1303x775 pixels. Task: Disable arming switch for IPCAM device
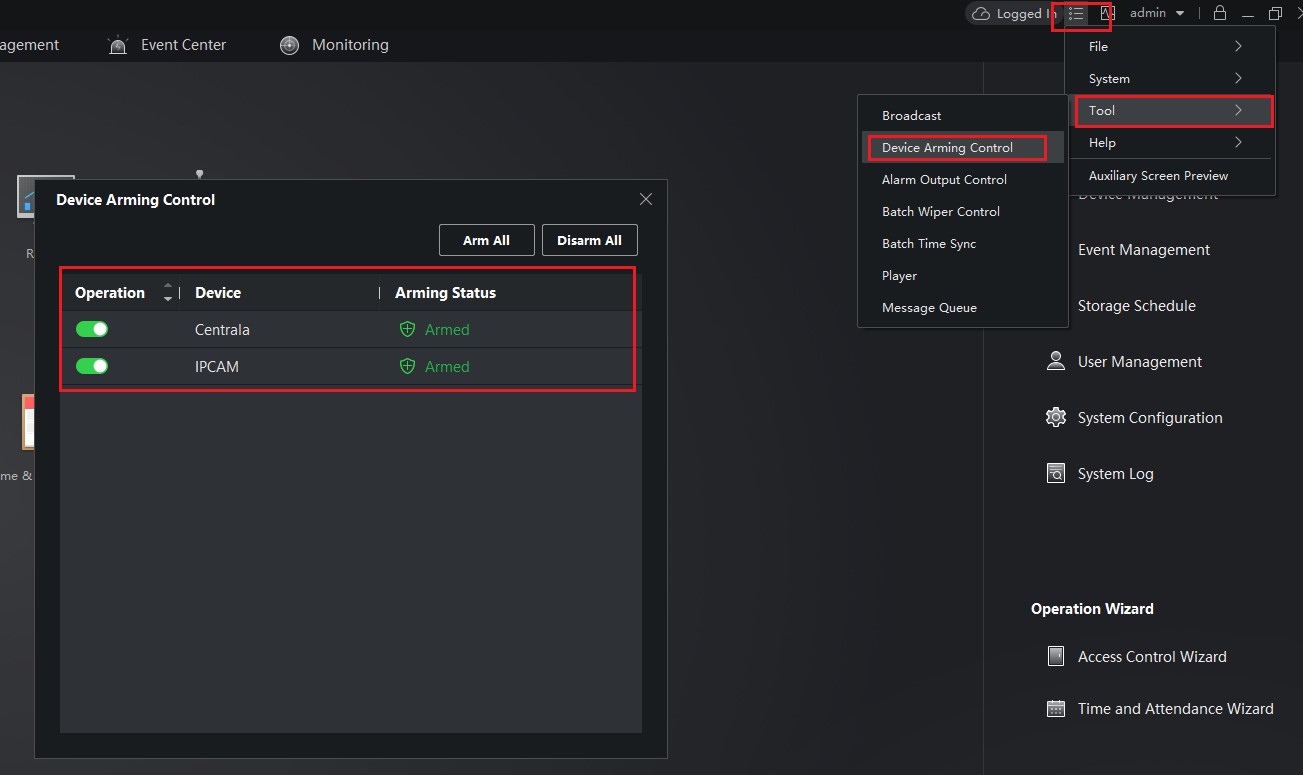(92, 366)
